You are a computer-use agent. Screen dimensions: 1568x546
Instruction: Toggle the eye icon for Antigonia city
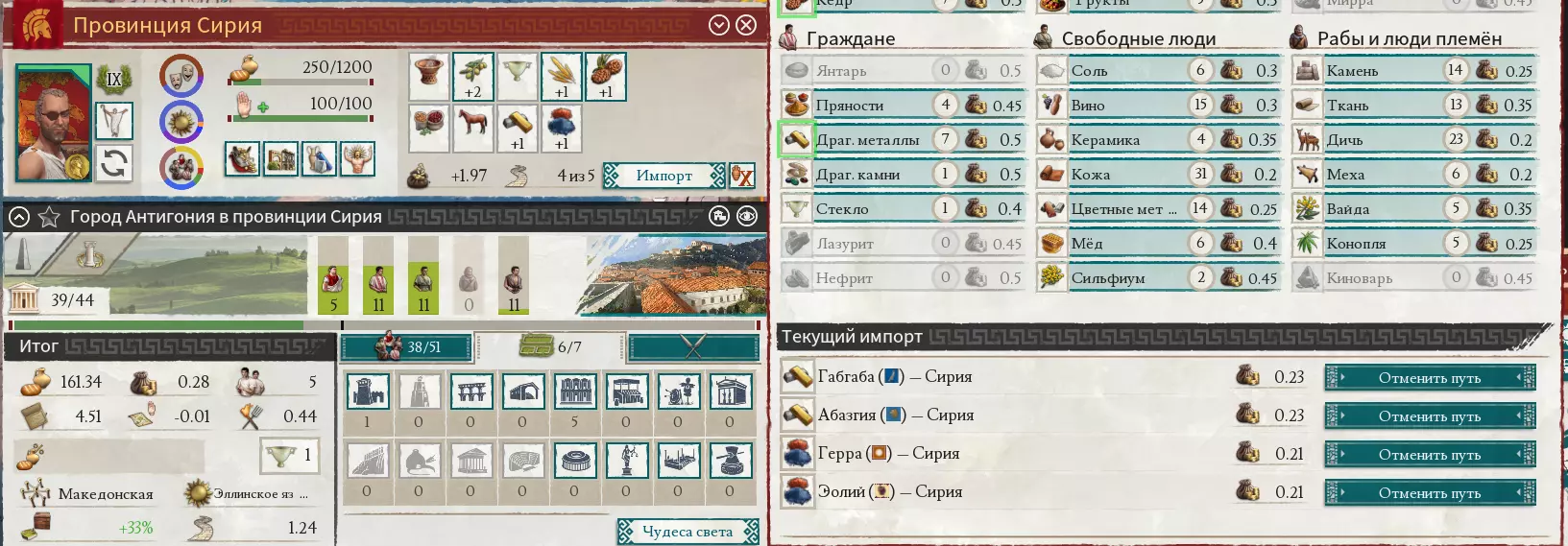747,217
